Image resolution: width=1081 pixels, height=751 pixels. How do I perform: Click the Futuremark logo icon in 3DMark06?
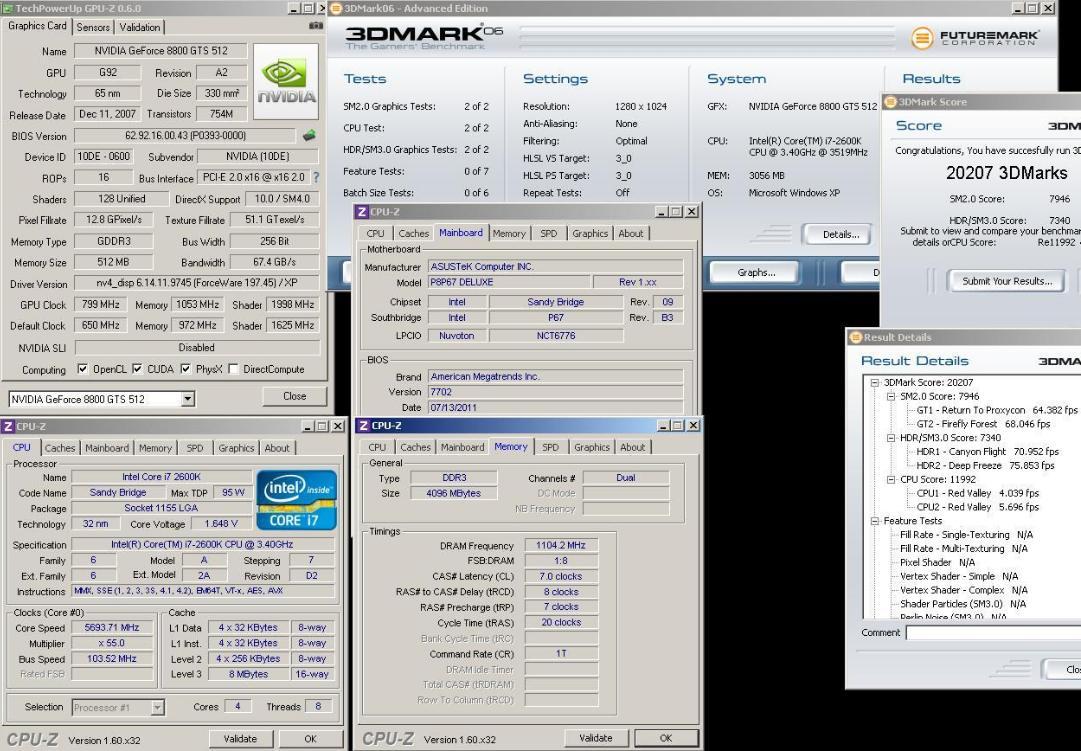tap(922, 37)
